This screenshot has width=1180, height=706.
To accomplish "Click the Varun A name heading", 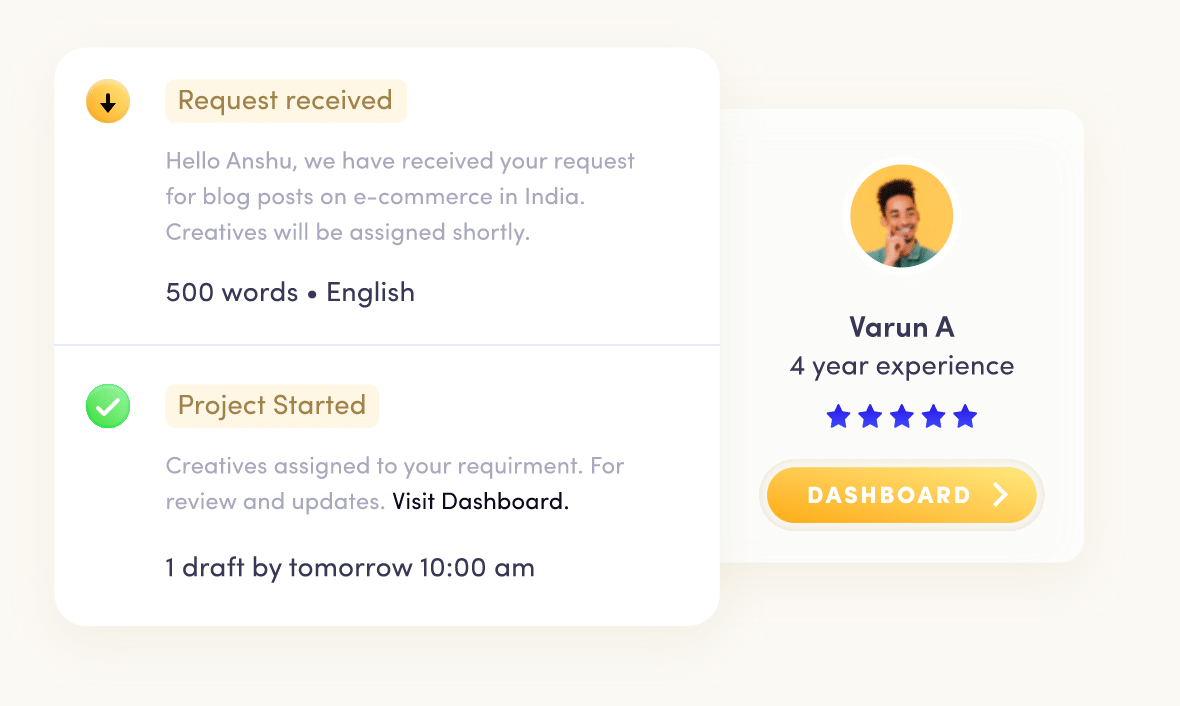I will point(901,327).
